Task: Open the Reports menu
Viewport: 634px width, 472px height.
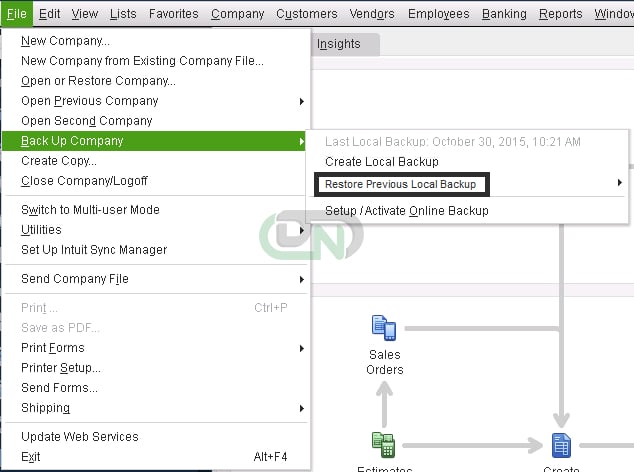Action: point(560,14)
